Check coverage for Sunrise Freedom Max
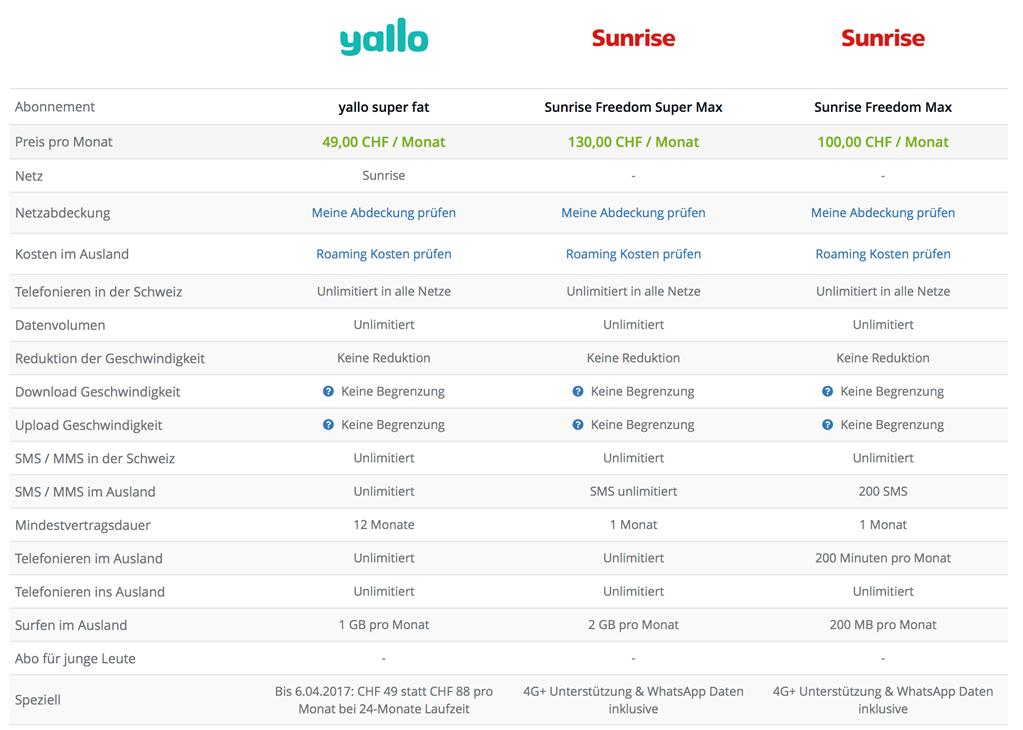The height and width of the screenshot is (730, 1023). point(883,213)
